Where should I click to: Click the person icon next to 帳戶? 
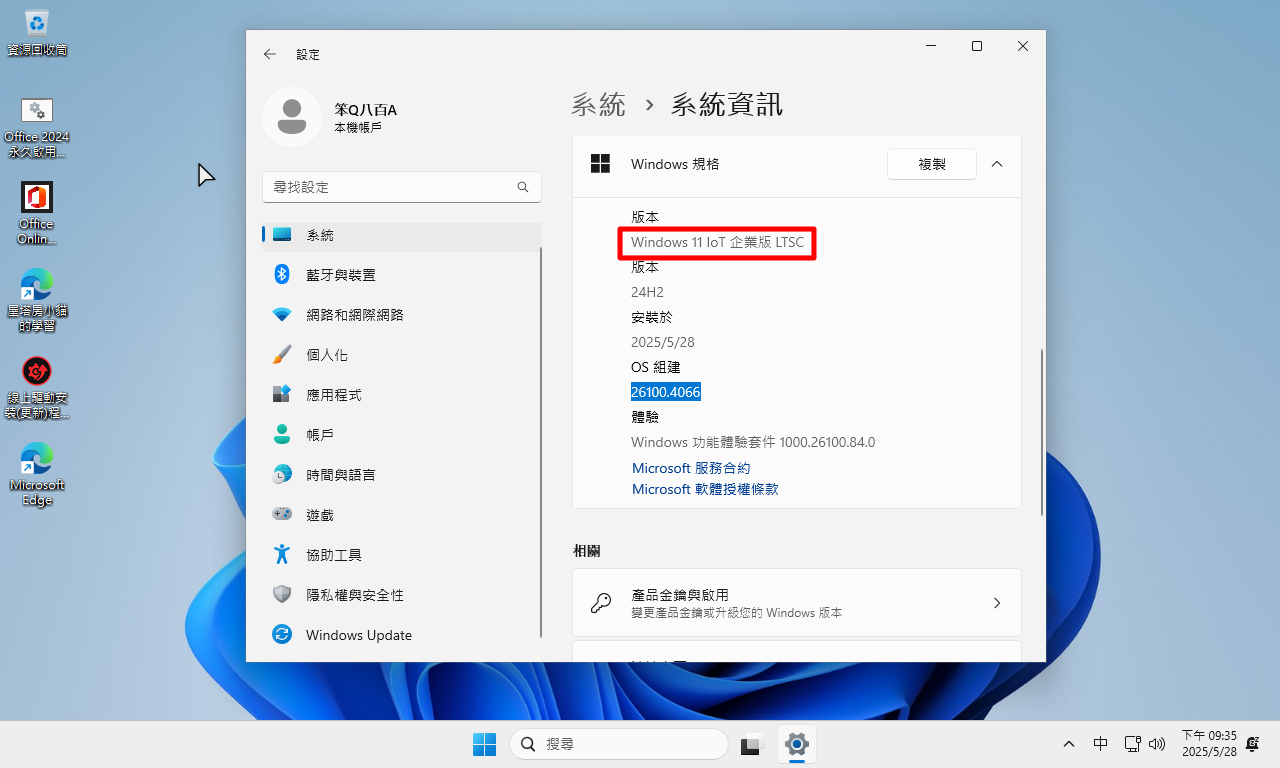[x=282, y=435]
